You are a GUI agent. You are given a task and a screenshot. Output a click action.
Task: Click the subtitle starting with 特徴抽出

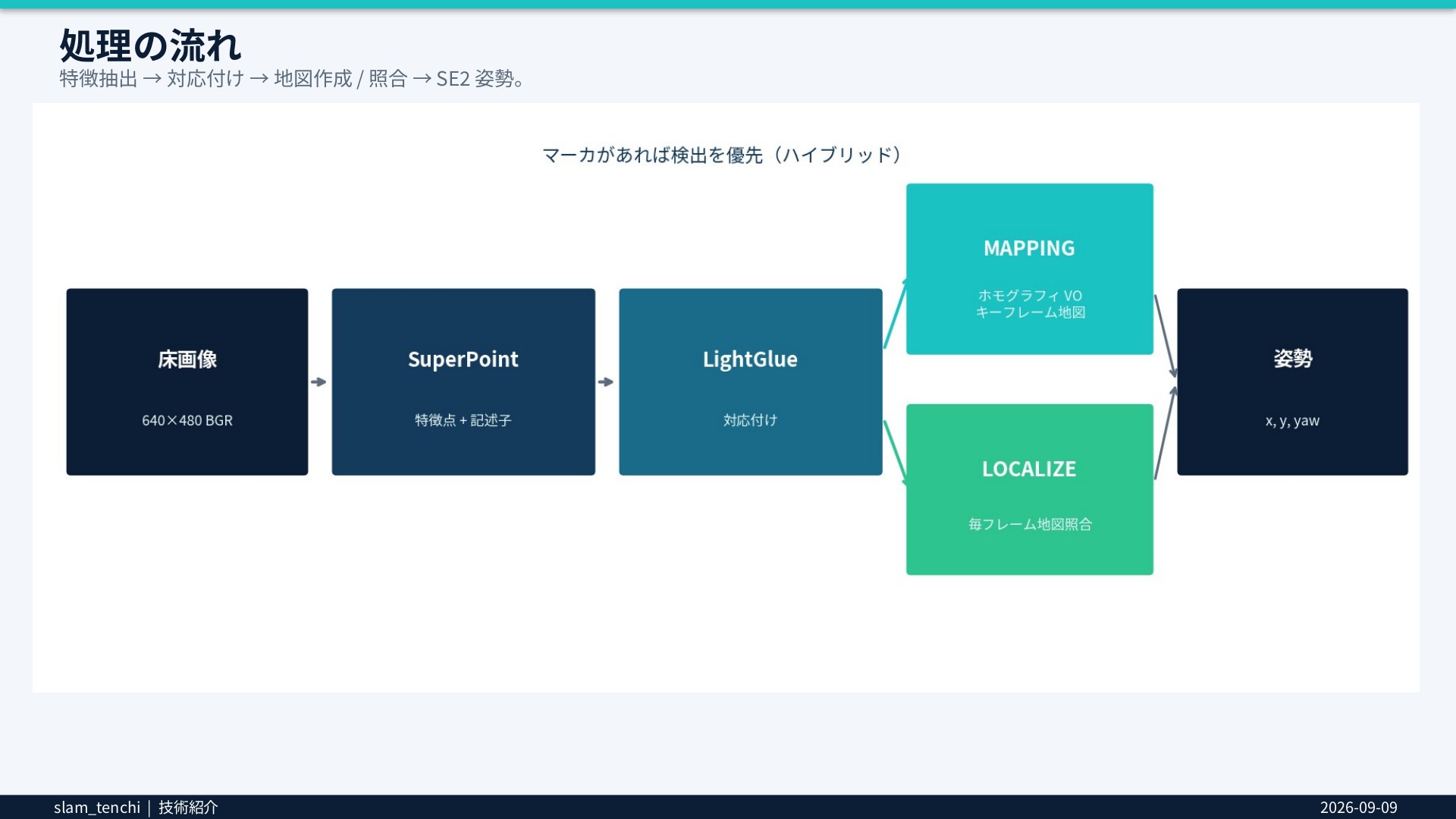point(293,79)
